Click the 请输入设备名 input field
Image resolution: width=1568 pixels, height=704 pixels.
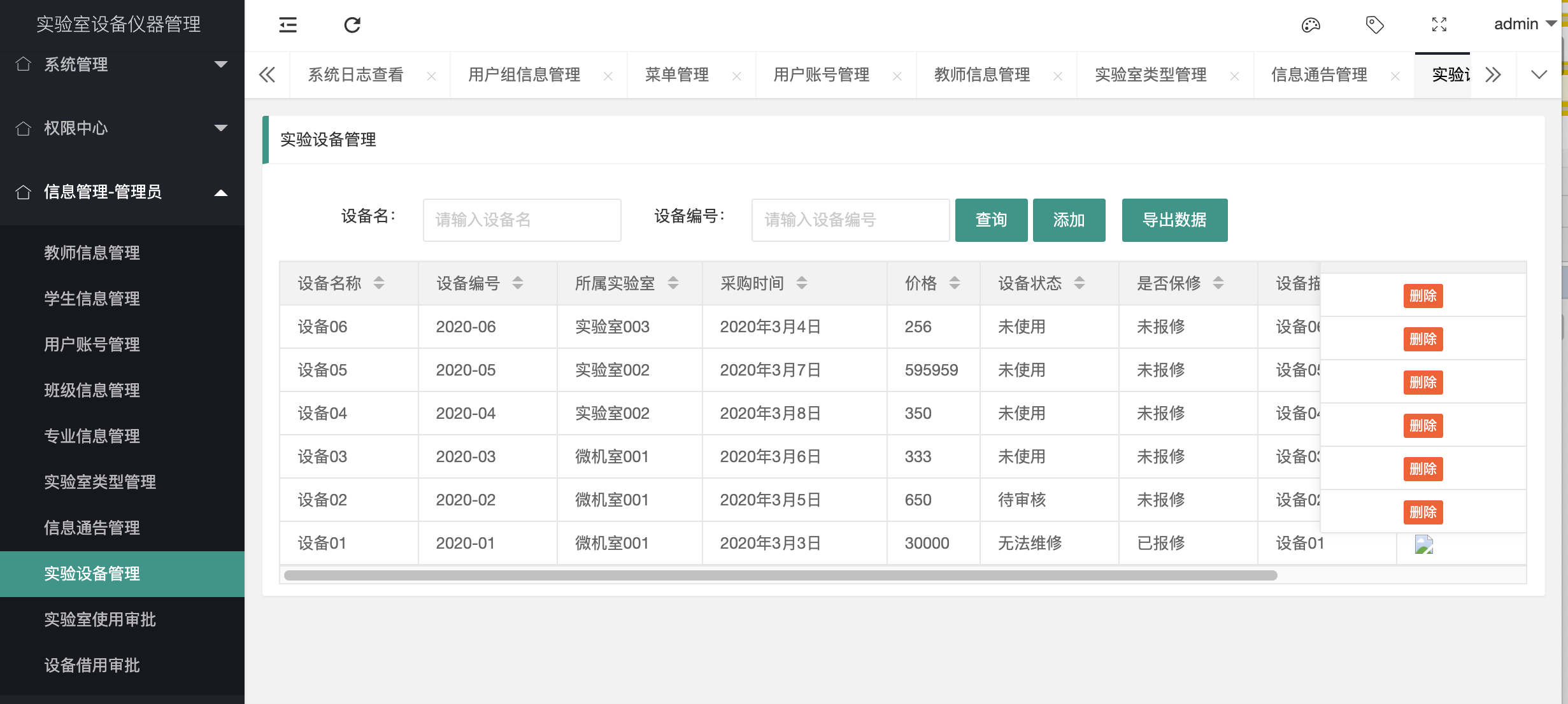[521, 220]
